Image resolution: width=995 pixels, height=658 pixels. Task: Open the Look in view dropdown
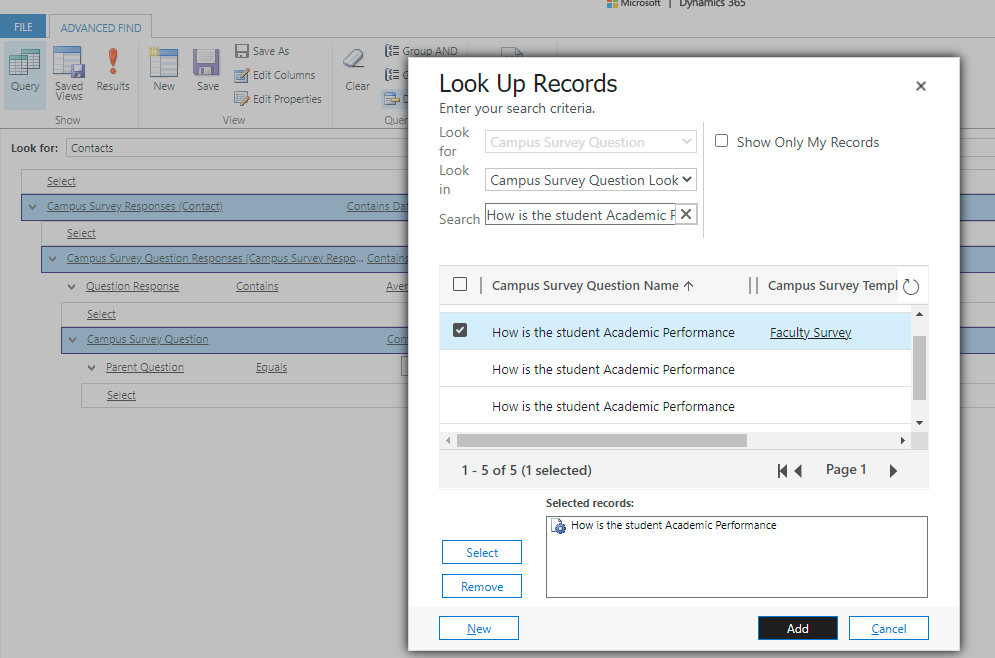tap(591, 180)
